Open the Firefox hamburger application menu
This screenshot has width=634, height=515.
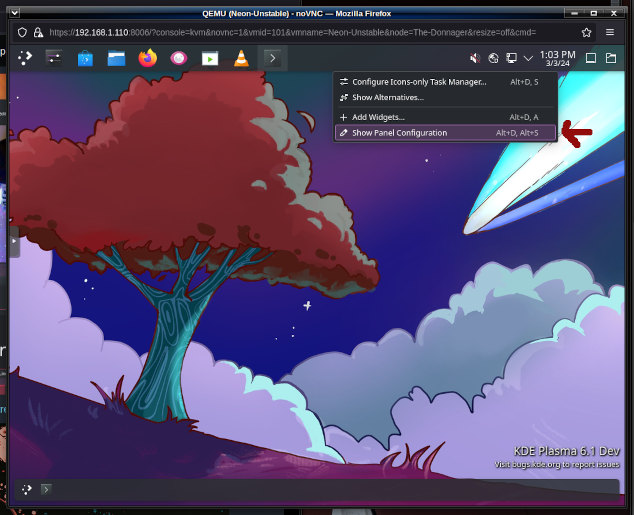(610, 32)
